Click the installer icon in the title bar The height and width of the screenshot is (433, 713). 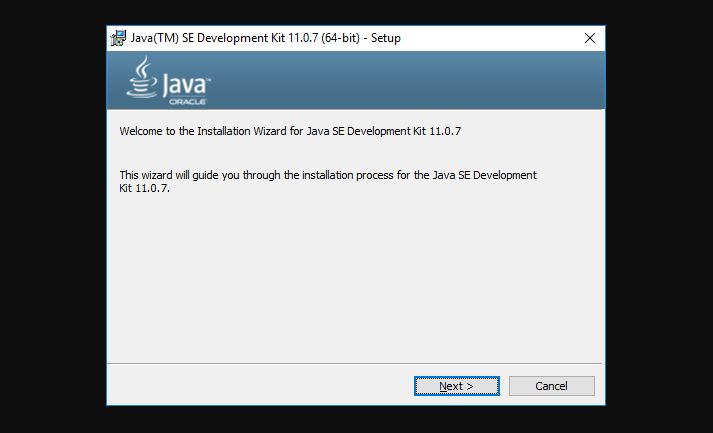(118, 38)
